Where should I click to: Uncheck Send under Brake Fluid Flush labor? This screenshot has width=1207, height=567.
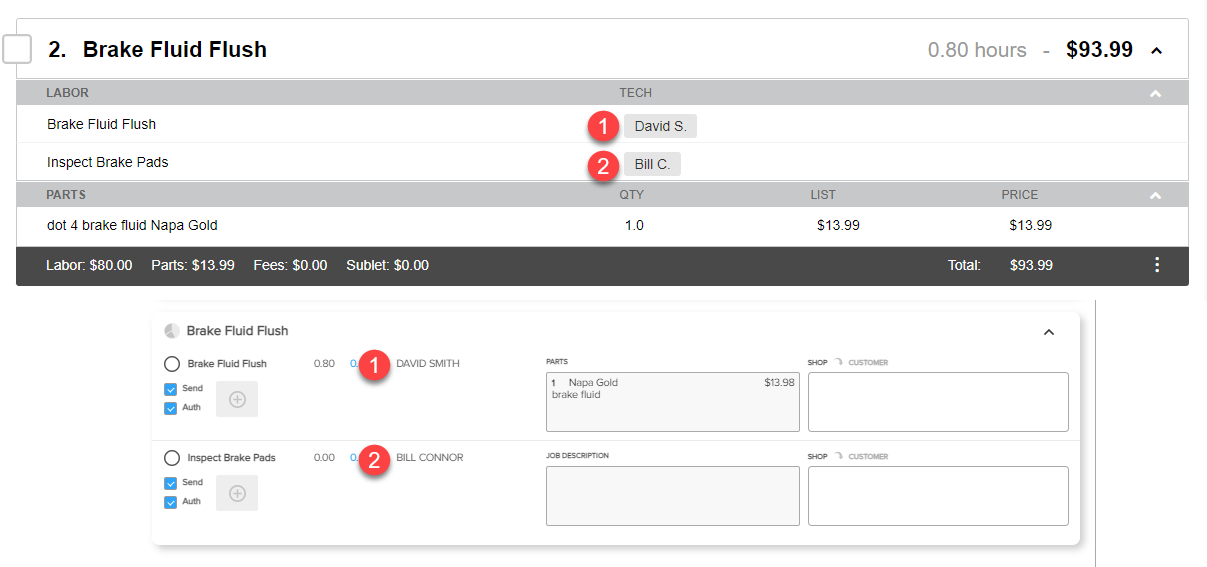coord(170,389)
